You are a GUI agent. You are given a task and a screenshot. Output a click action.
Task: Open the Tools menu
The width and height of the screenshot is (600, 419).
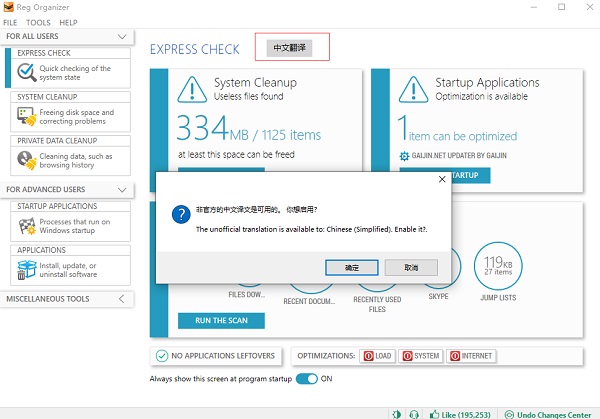(38, 22)
